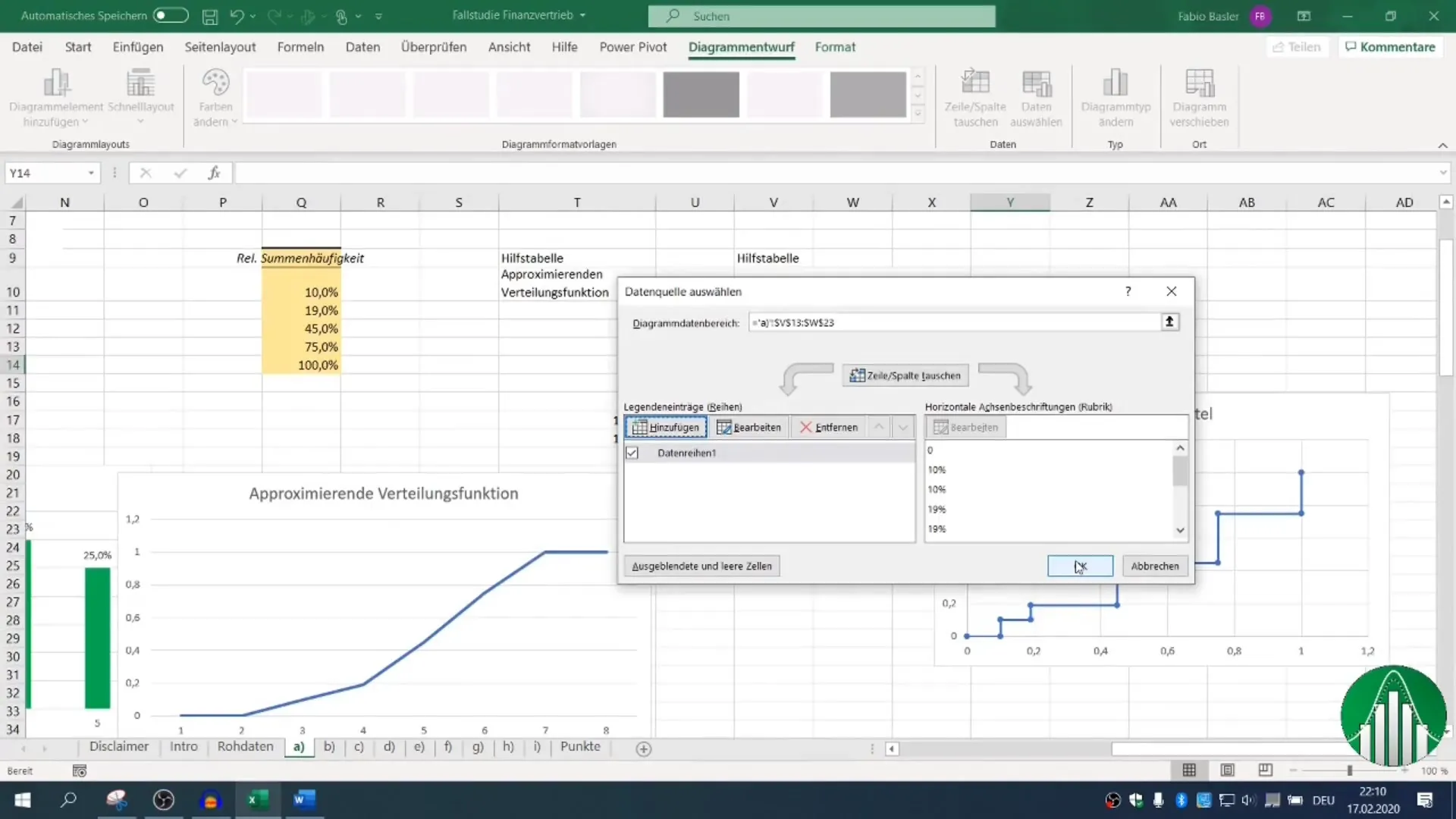Screen dimensions: 1456x819
Task: Click Windows taskbar search icon
Action: pyautogui.click(x=68, y=800)
